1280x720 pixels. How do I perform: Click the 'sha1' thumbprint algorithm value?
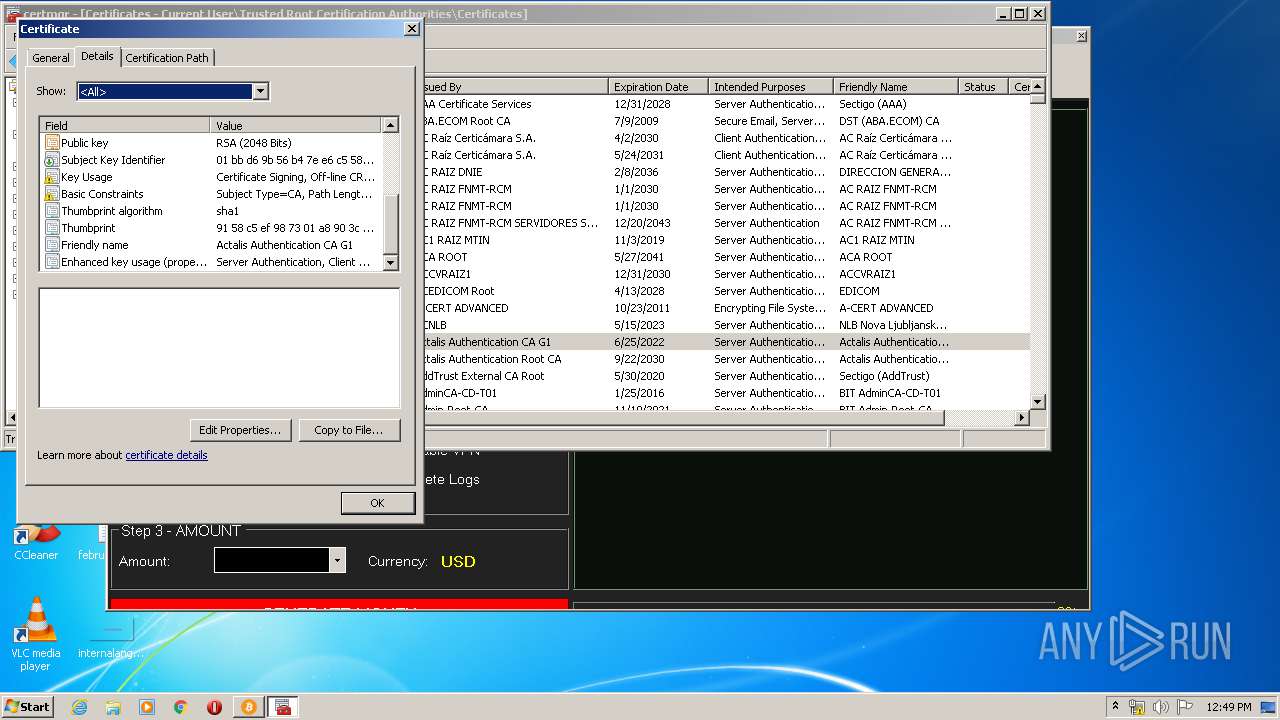coord(228,211)
